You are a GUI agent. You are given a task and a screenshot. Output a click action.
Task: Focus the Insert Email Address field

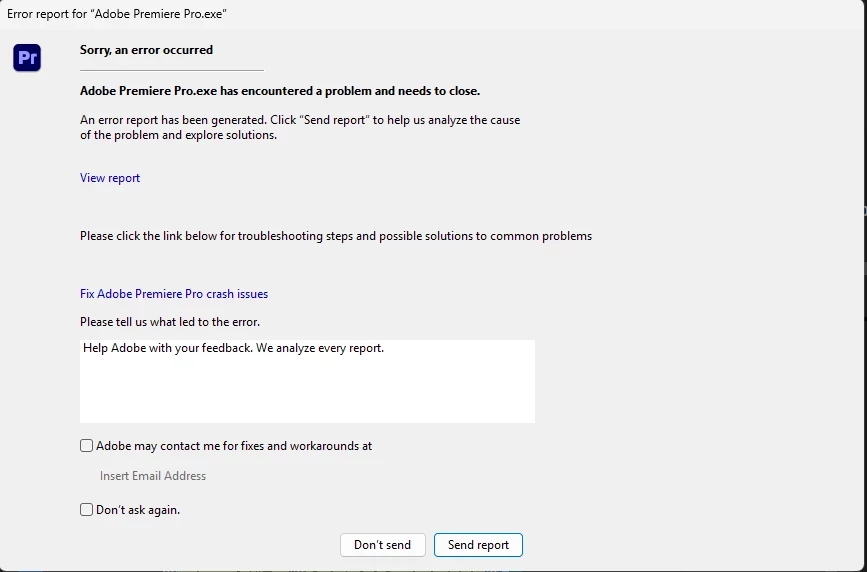(153, 476)
